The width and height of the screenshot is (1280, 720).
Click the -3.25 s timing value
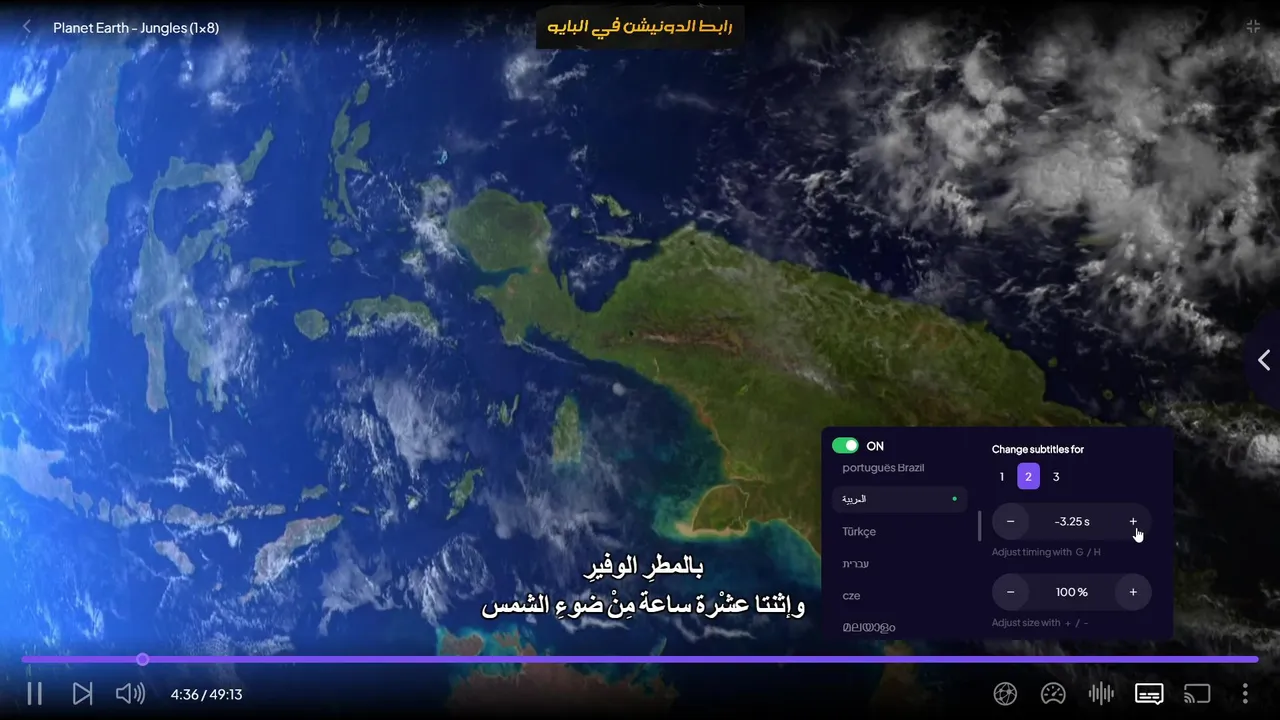pyautogui.click(x=1072, y=522)
